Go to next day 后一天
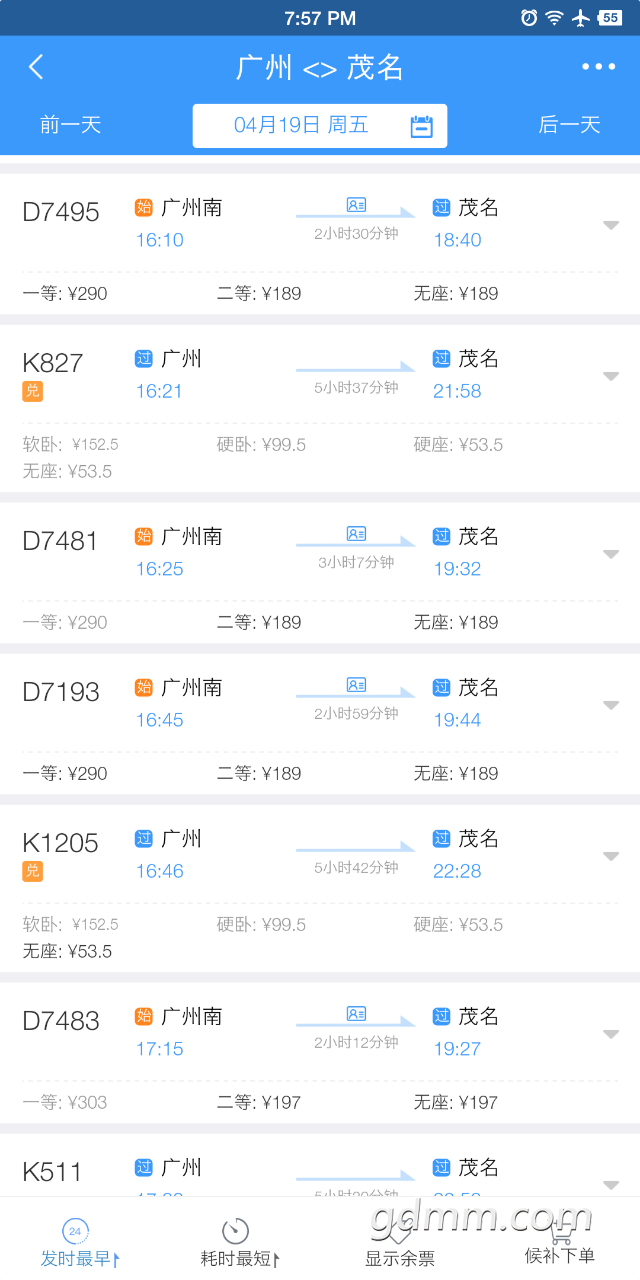The width and height of the screenshot is (640, 1280). [569, 125]
